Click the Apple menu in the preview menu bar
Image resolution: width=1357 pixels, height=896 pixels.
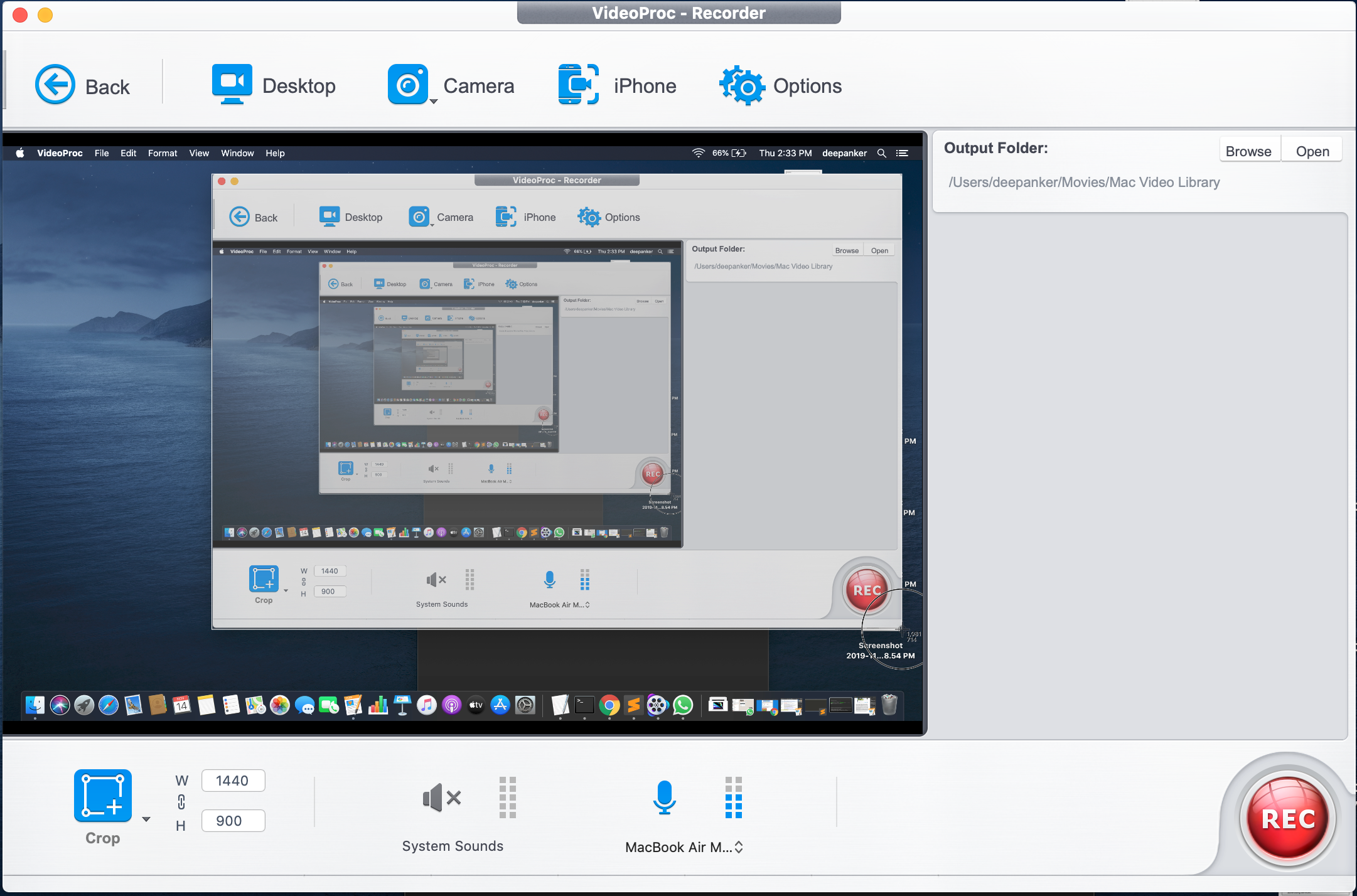[x=20, y=153]
